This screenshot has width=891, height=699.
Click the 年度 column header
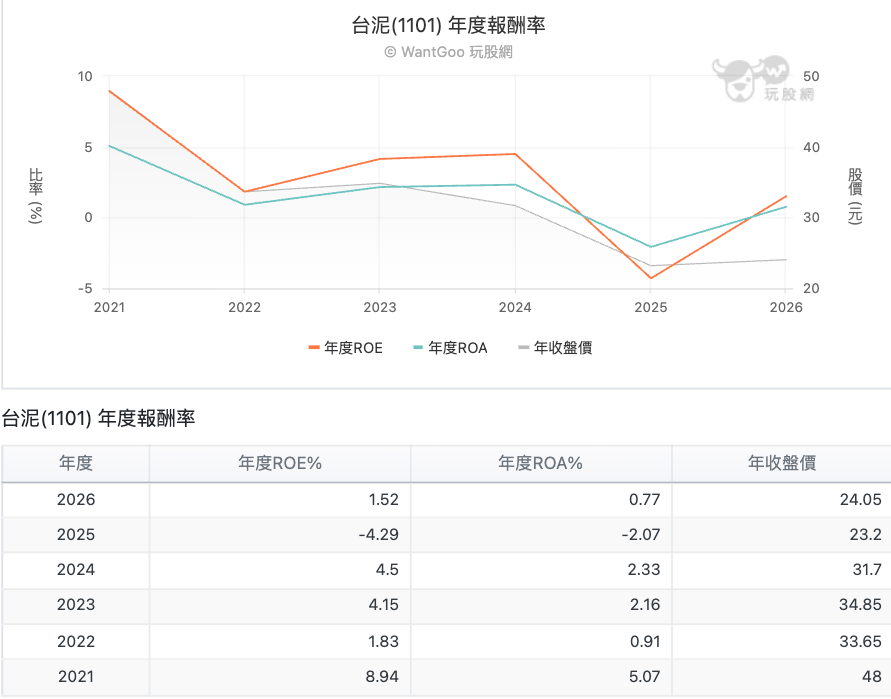pos(76,463)
